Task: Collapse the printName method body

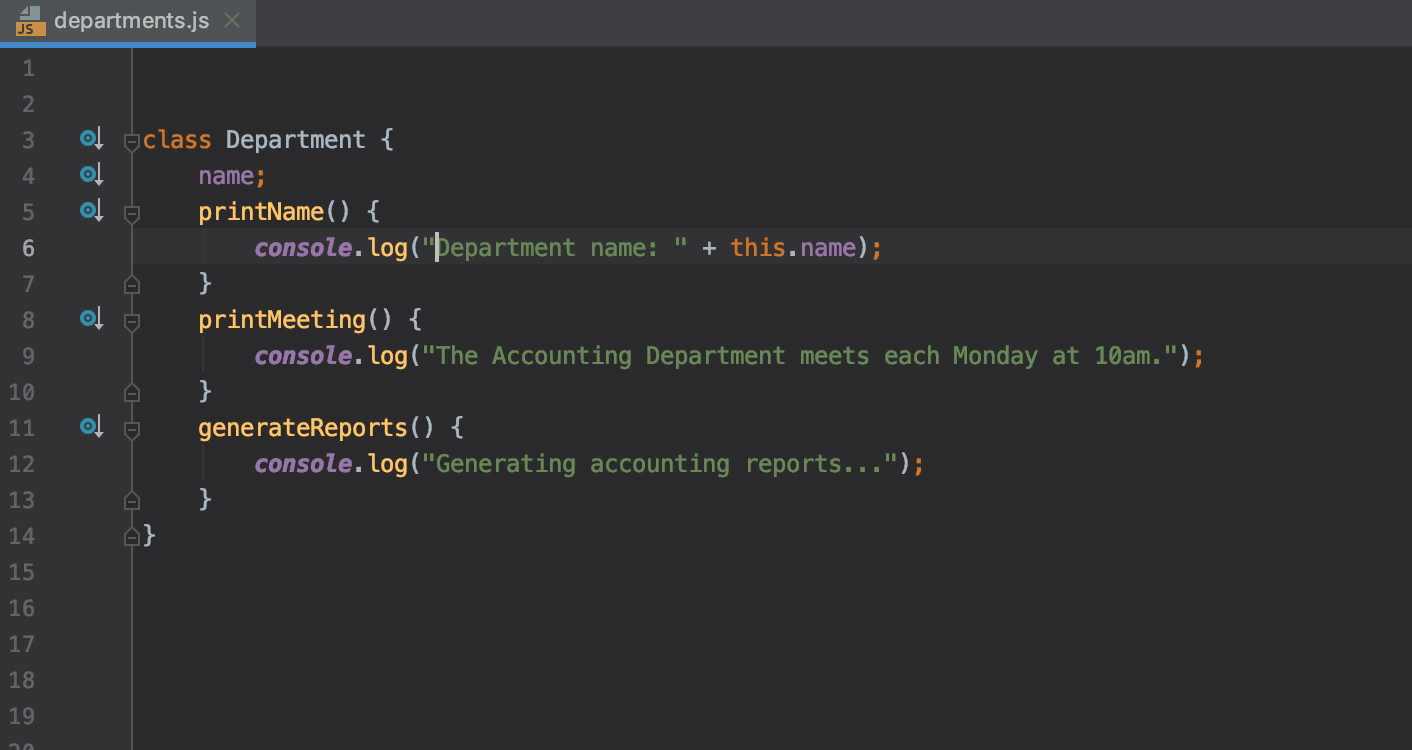Action: 131,212
